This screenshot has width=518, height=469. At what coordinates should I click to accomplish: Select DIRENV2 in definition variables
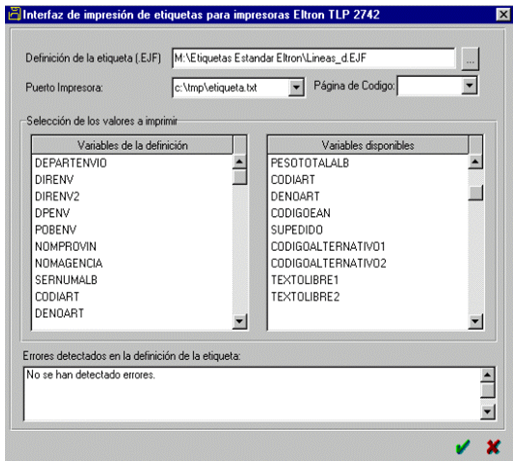(57, 196)
